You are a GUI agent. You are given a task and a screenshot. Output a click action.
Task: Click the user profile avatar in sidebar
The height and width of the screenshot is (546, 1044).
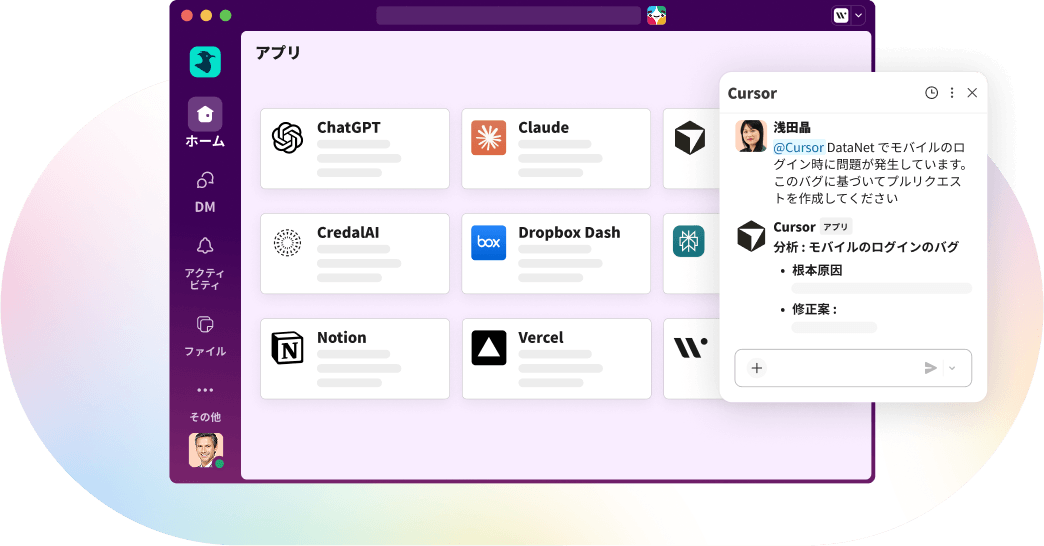click(206, 450)
